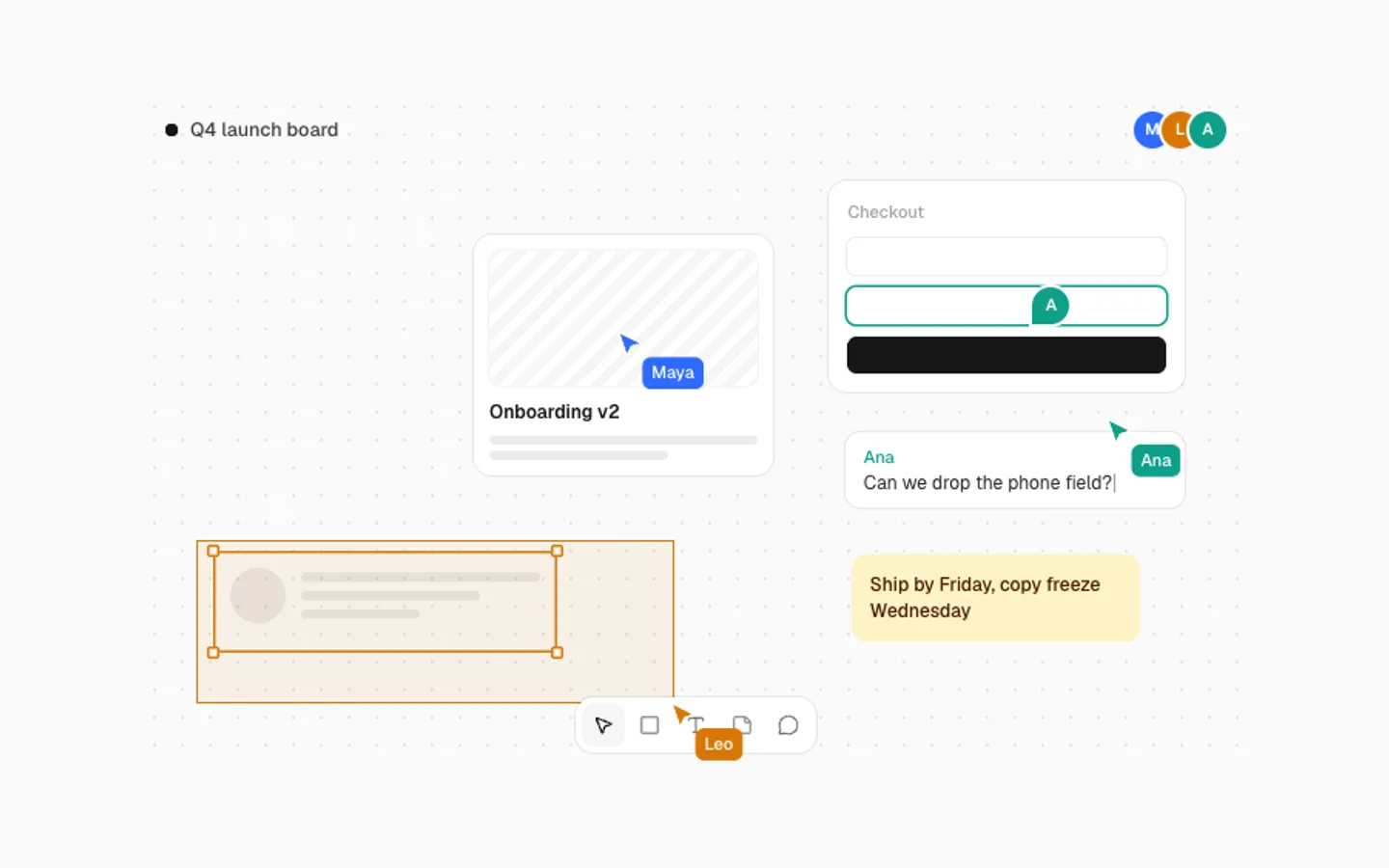Image resolution: width=1389 pixels, height=868 pixels.
Task: Open Leo's orange avatar in header
Action: click(1179, 129)
